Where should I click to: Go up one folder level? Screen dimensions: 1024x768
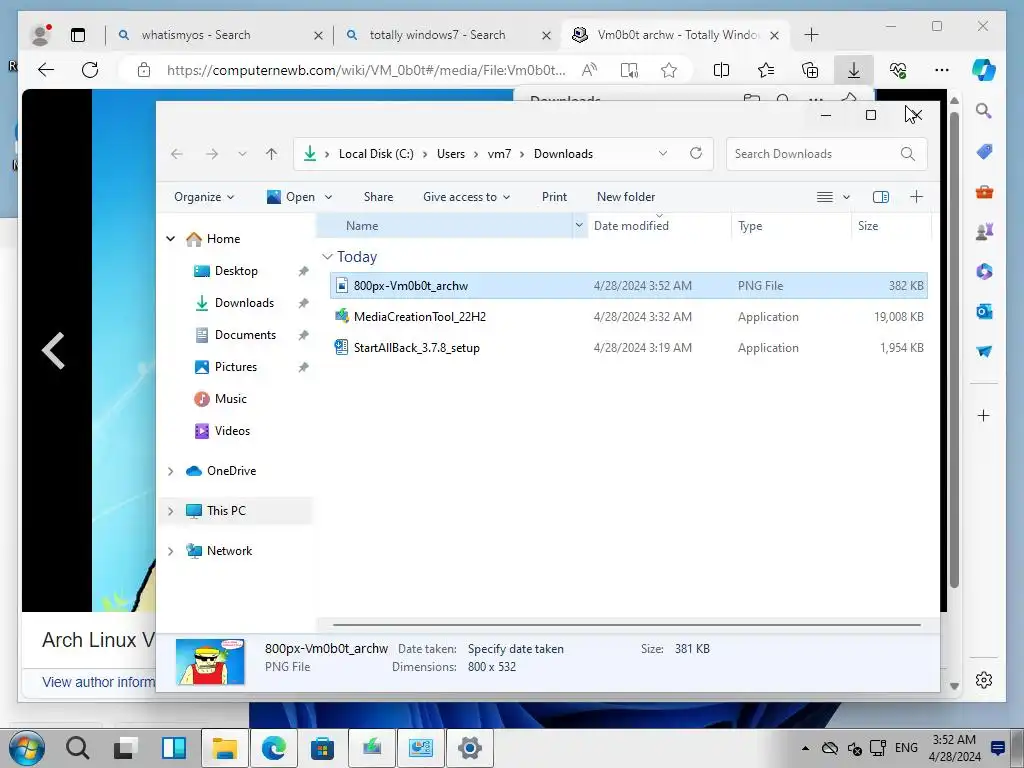click(272, 154)
